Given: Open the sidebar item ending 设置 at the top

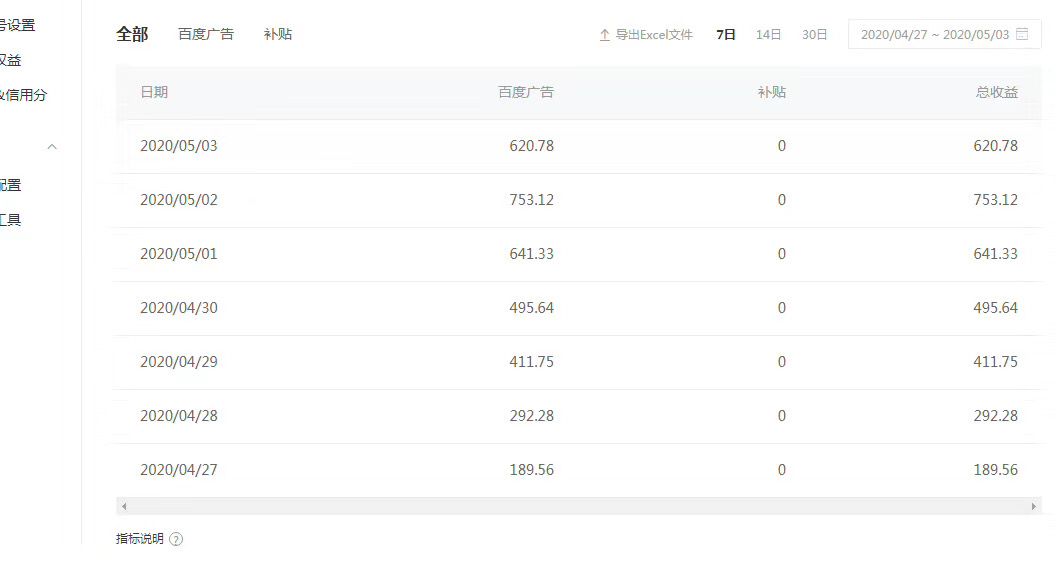Looking at the screenshot, I should [18, 26].
